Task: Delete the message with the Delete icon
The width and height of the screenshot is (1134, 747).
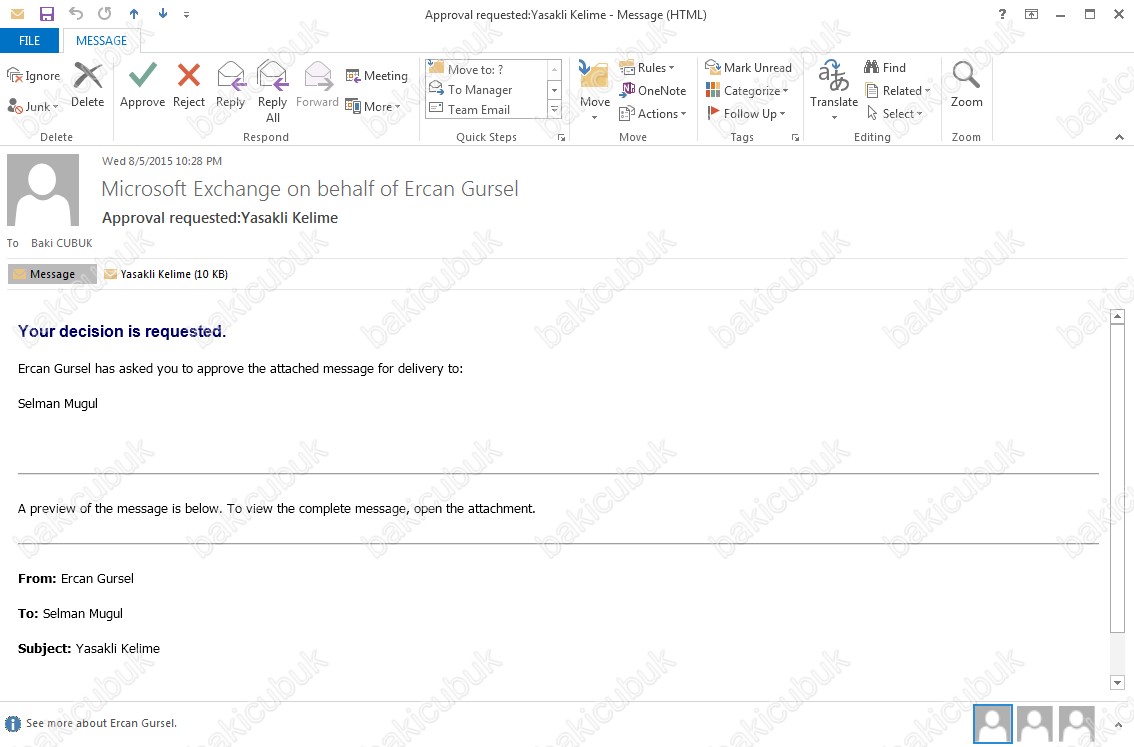Action: [x=88, y=76]
